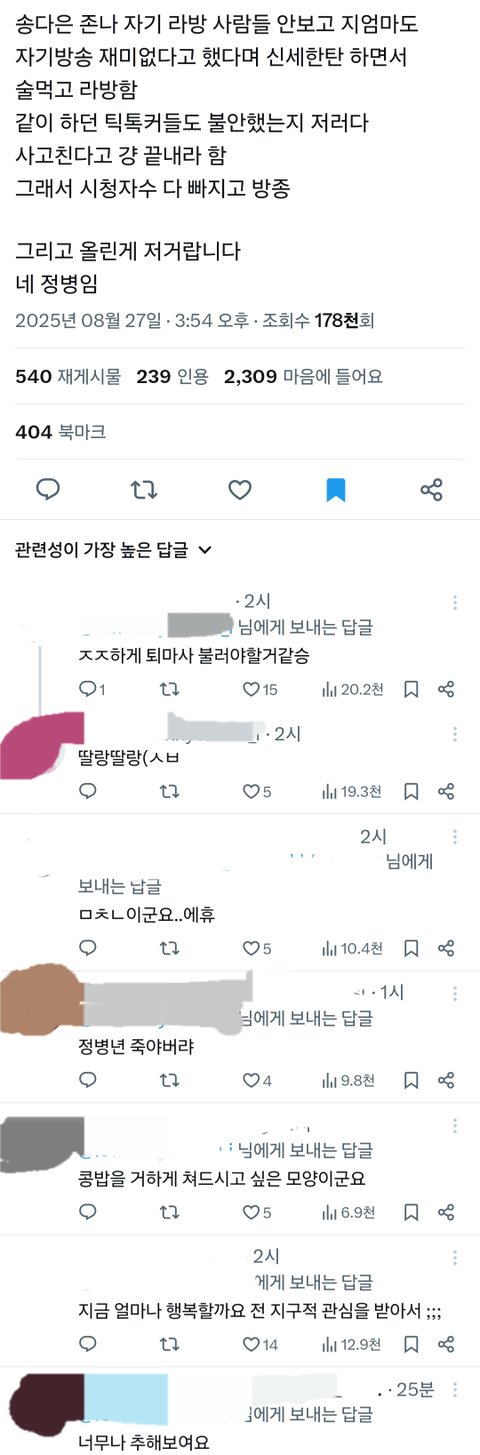Reply to the main post via speech bubble icon
The width and height of the screenshot is (480, 1455).
coord(48,489)
